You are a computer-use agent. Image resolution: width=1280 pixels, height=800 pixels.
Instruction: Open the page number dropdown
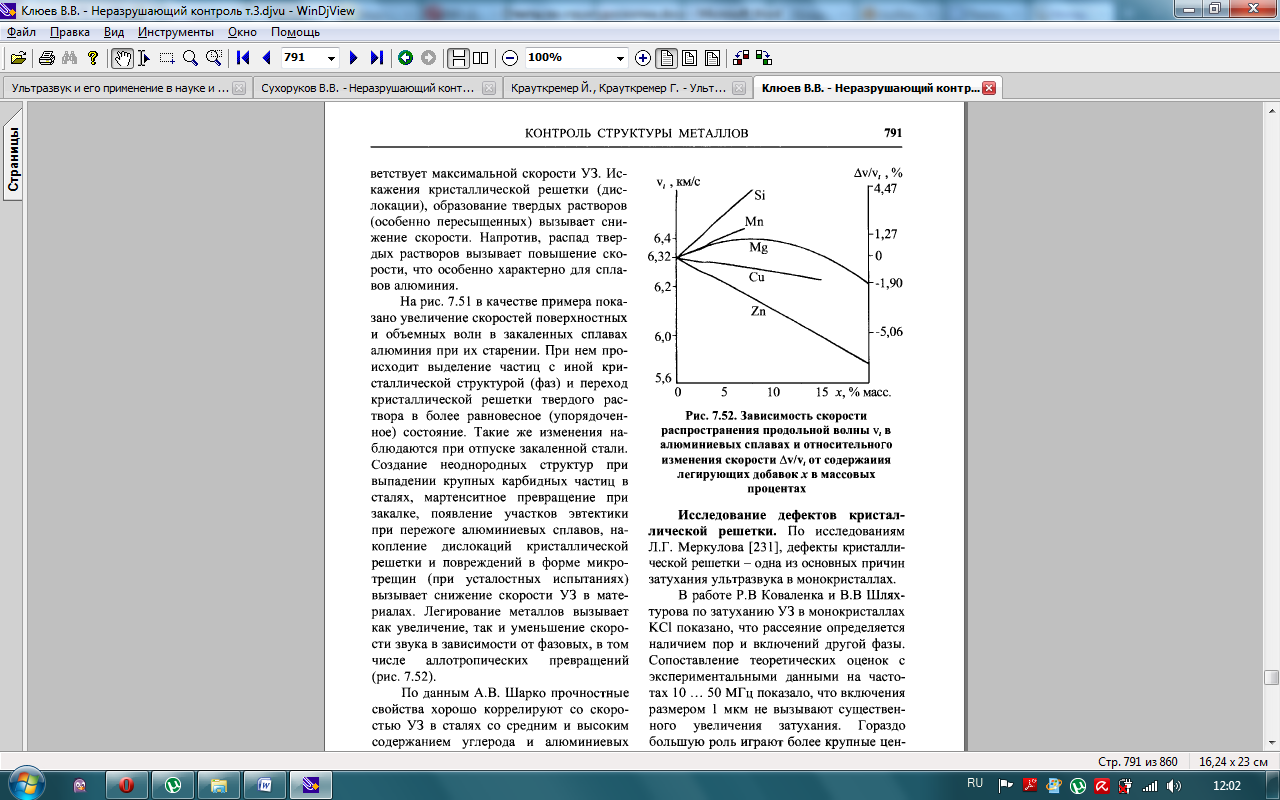point(331,58)
